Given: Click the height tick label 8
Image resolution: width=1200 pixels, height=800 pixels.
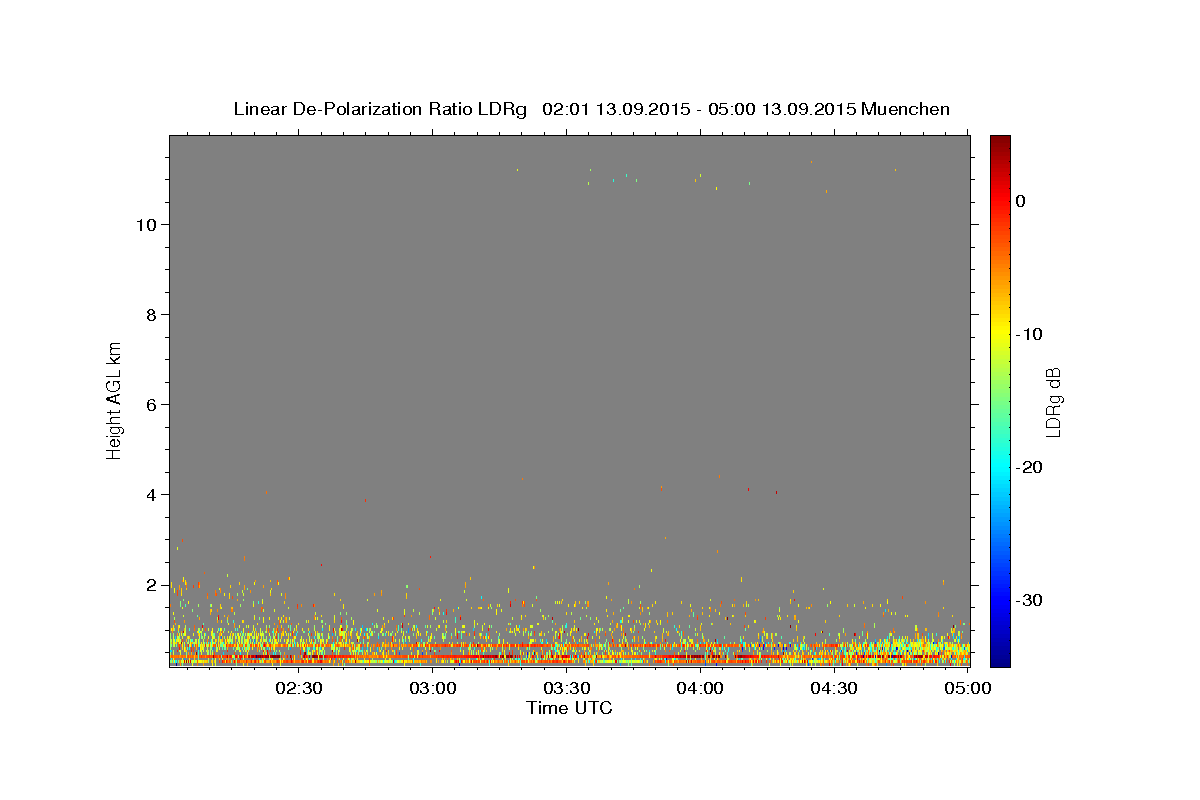Looking at the screenshot, I should pyautogui.click(x=149, y=315).
